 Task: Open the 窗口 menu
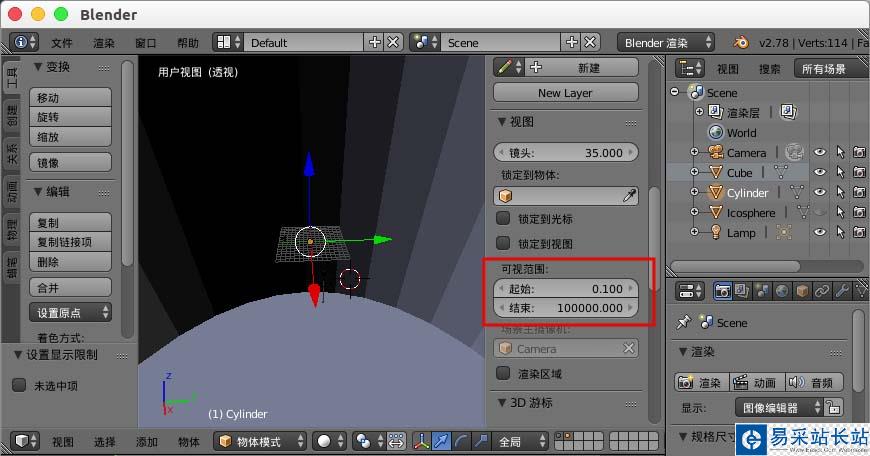pos(145,43)
